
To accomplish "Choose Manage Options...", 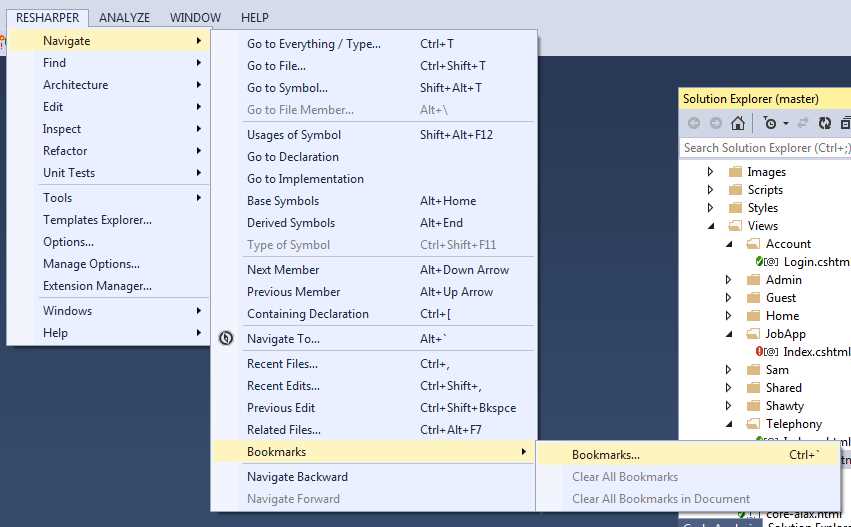I will [109, 264].
